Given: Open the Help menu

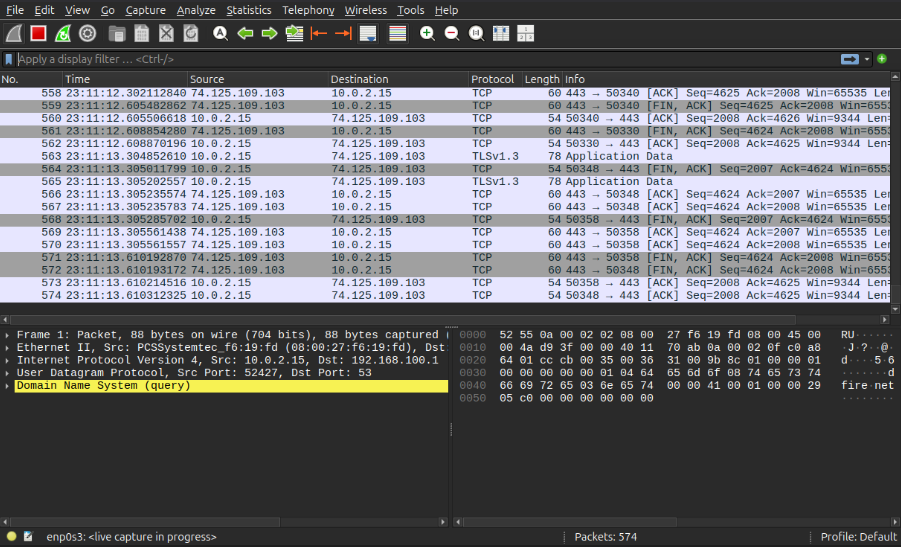Looking at the screenshot, I should (446, 10).
